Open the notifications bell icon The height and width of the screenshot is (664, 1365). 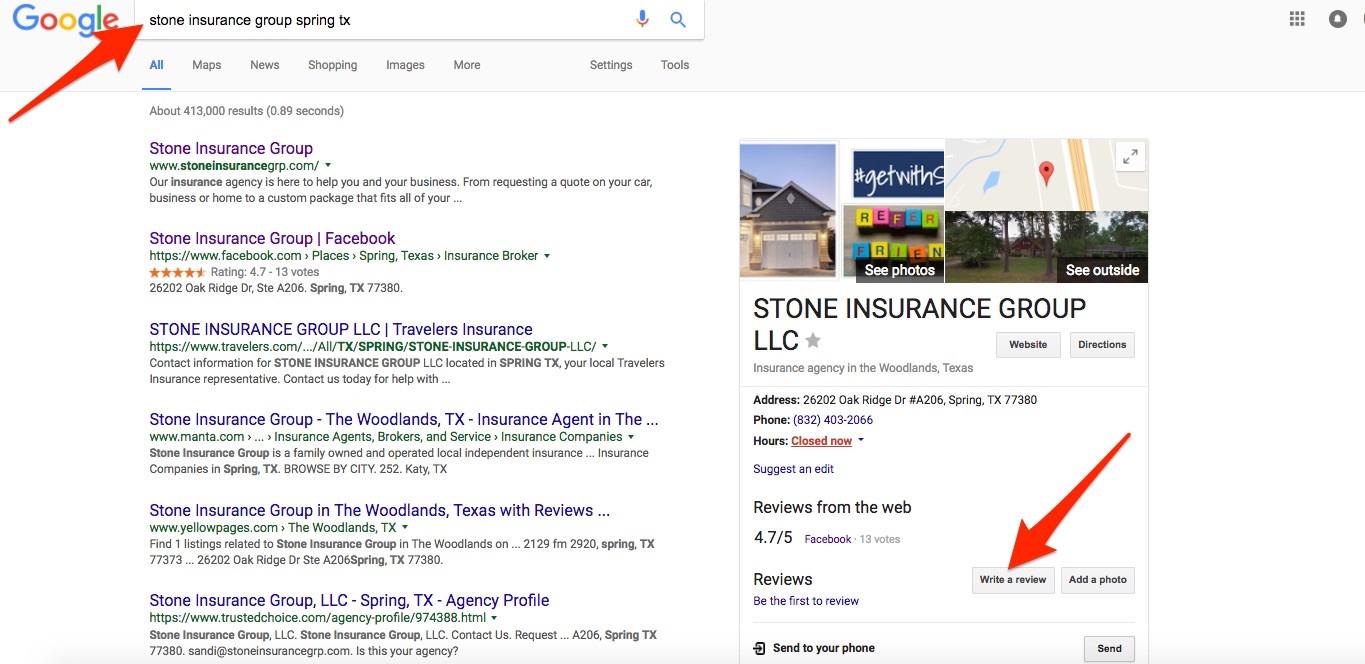coord(1338,19)
